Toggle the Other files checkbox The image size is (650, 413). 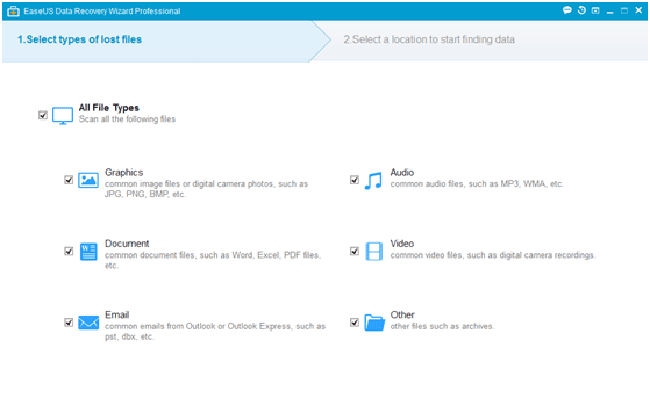[x=354, y=322]
